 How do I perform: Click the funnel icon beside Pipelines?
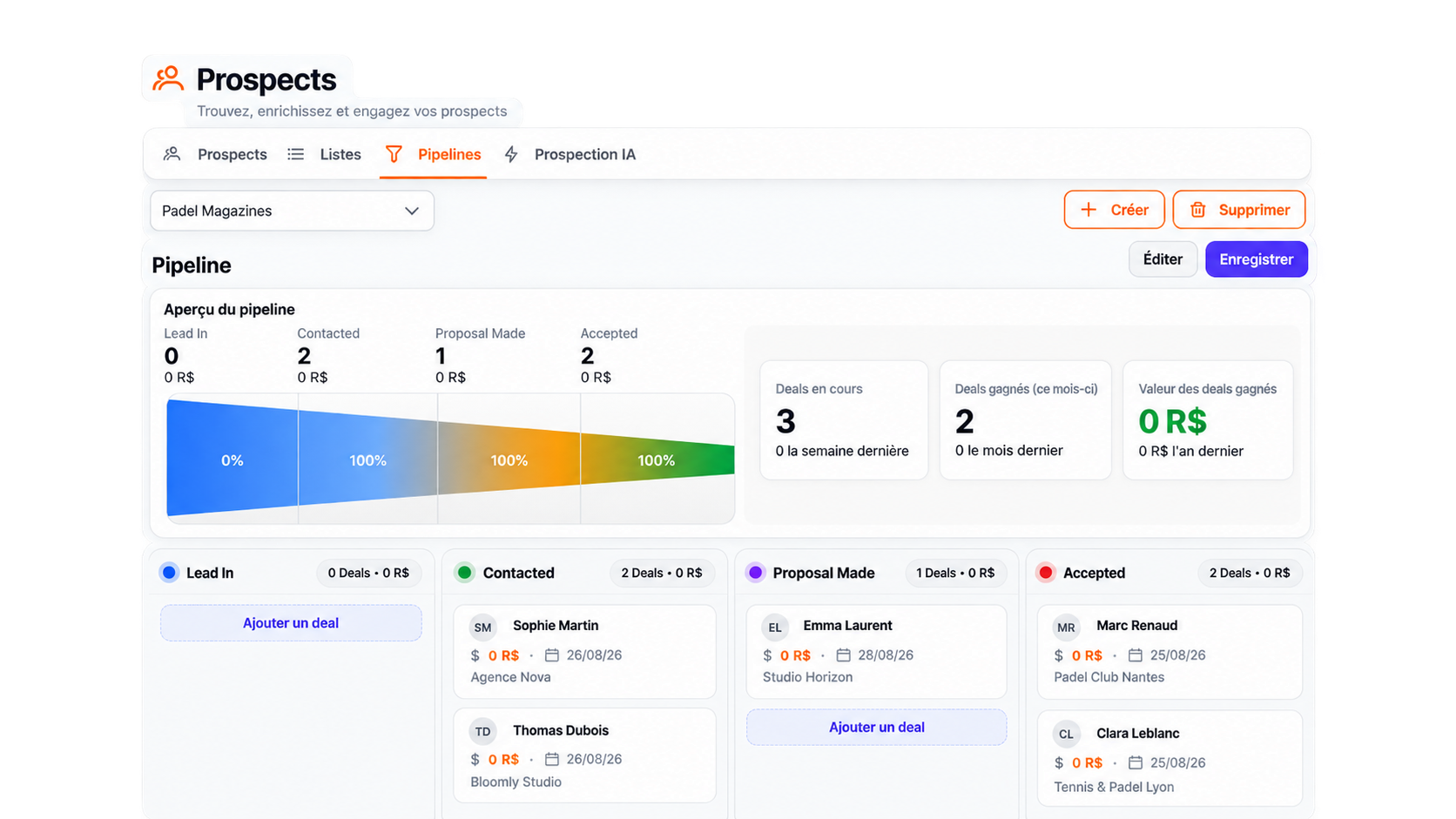click(394, 154)
